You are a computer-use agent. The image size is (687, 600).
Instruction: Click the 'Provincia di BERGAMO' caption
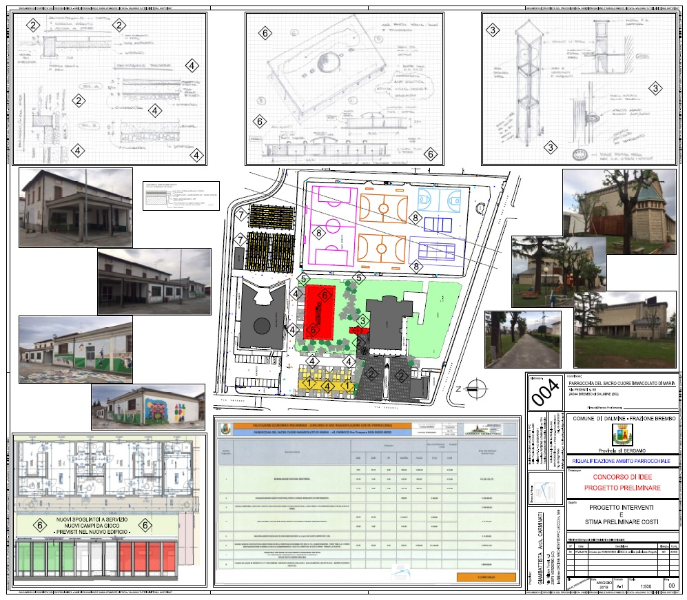pos(622,451)
